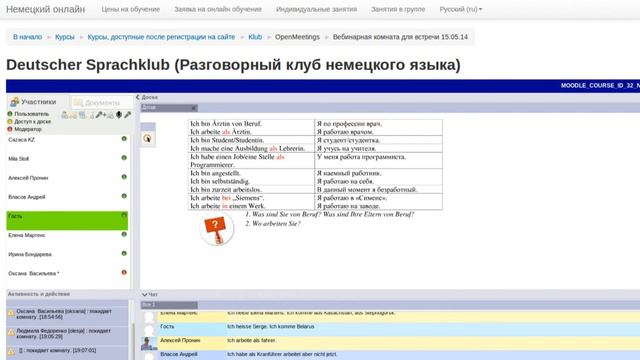The image size is (640, 360).
Task: Go to the Немецкий онлайн home link
Action: point(45,9)
